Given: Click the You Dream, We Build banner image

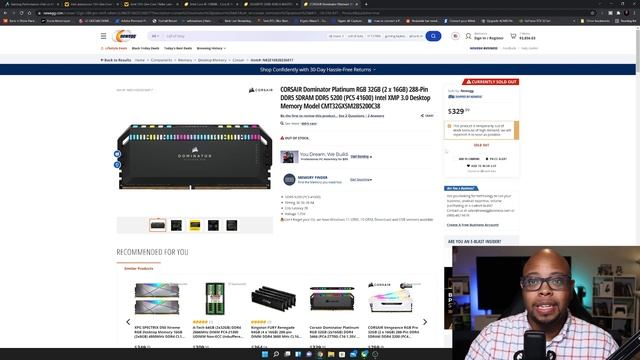Looking at the screenshot, I should click(x=289, y=157).
